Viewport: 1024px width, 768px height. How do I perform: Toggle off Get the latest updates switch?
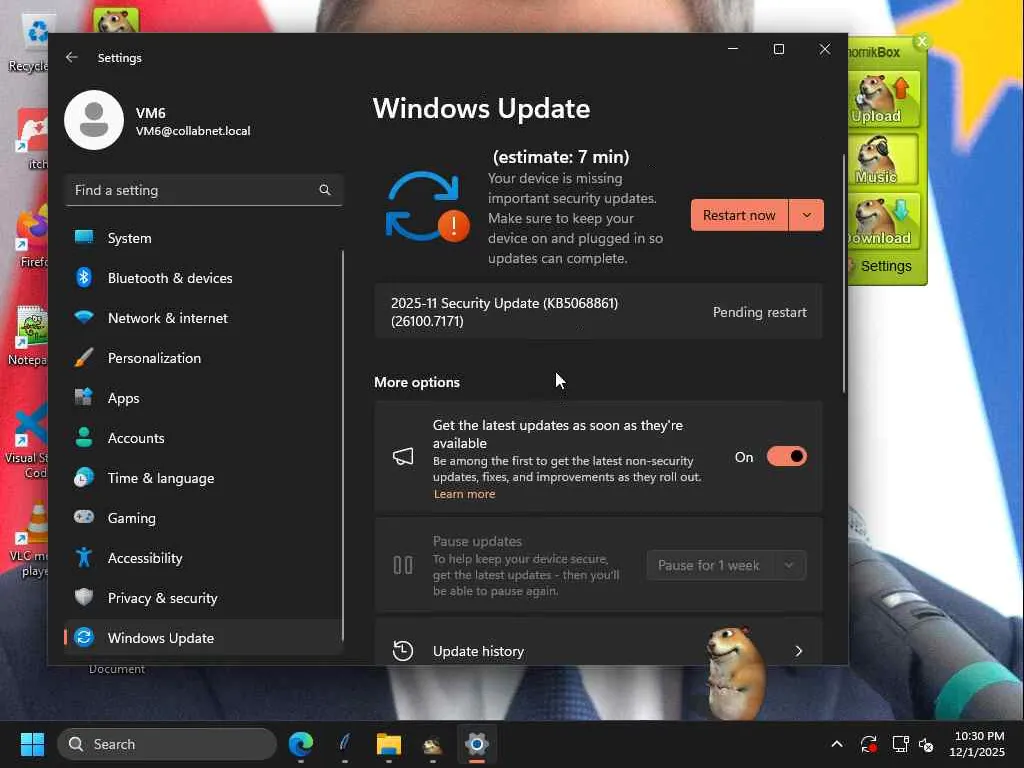pyautogui.click(x=787, y=456)
